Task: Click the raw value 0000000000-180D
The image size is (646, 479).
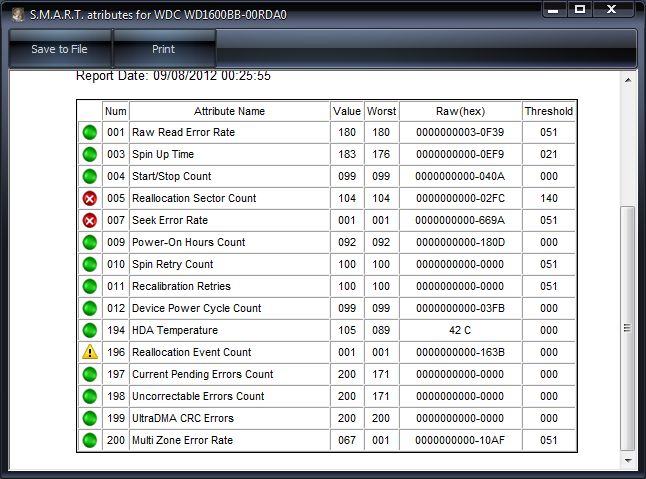Action: coord(460,242)
